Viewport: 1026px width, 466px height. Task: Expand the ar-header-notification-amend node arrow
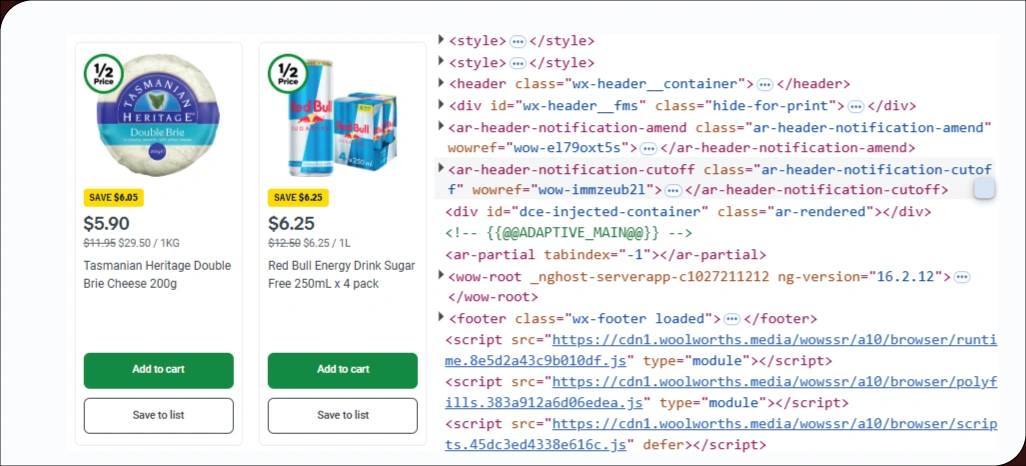click(441, 126)
